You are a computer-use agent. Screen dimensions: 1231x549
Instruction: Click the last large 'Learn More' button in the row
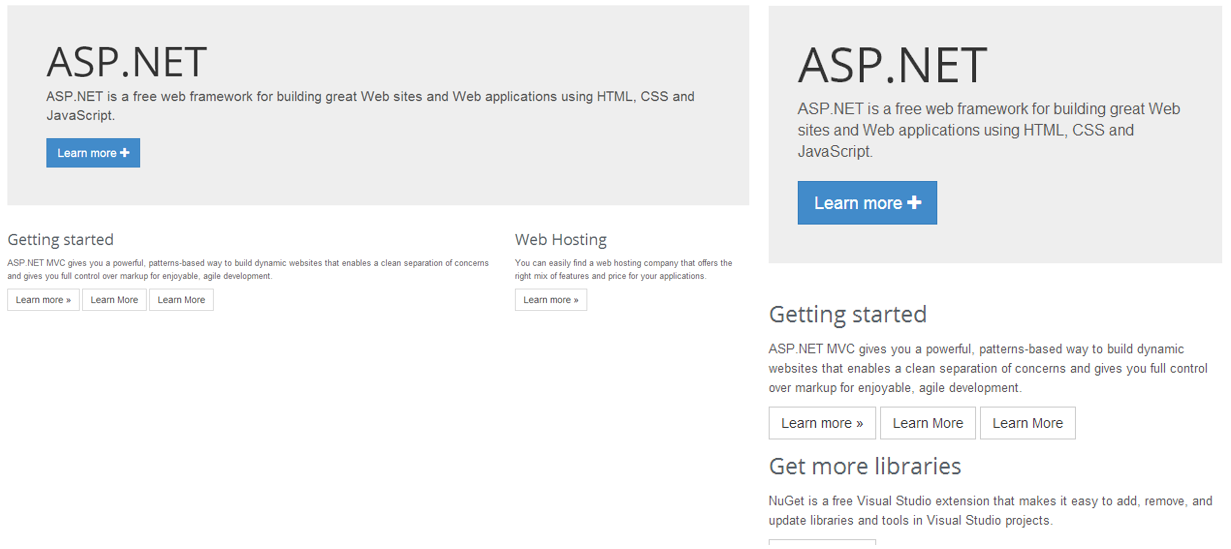[x=1027, y=423]
